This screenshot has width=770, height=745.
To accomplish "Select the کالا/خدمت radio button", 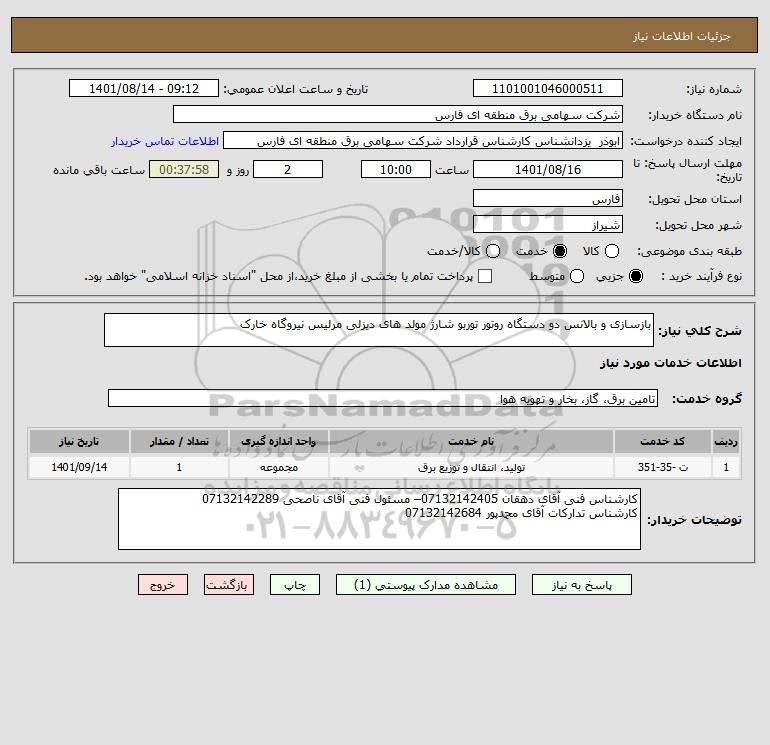I will tap(493, 251).
